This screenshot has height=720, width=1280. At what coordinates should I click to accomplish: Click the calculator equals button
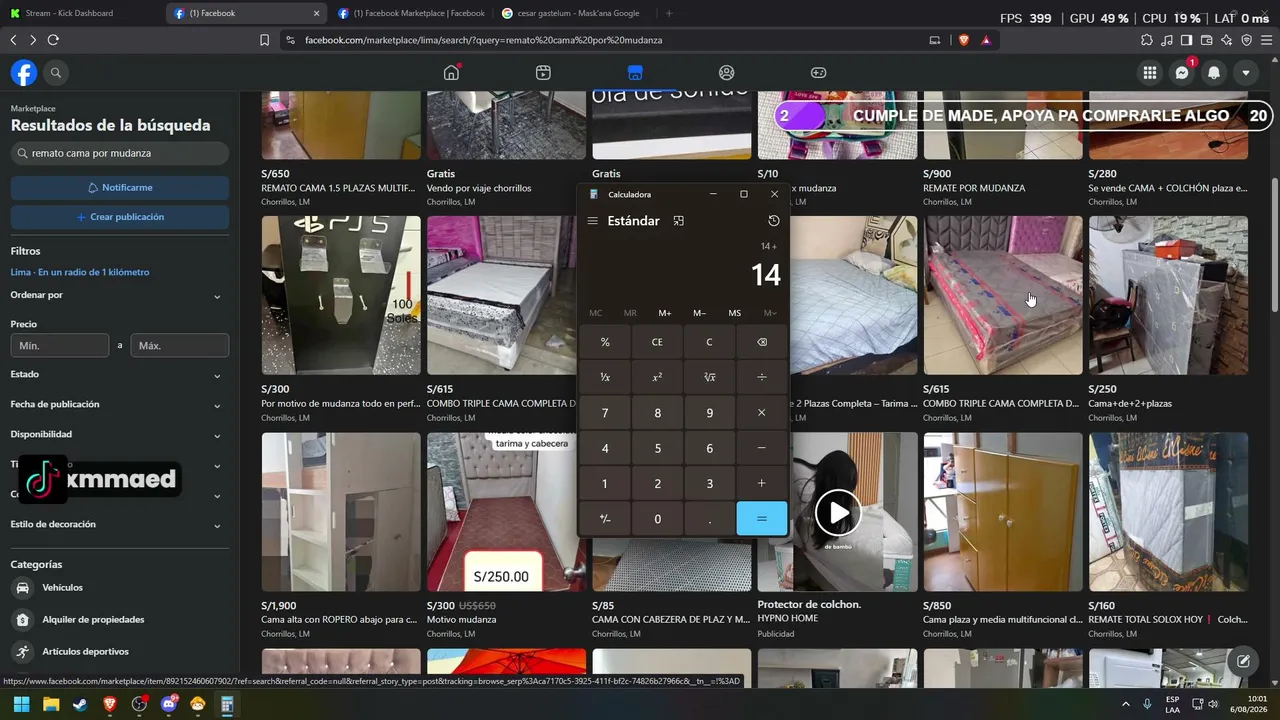pyautogui.click(x=762, y=519)
